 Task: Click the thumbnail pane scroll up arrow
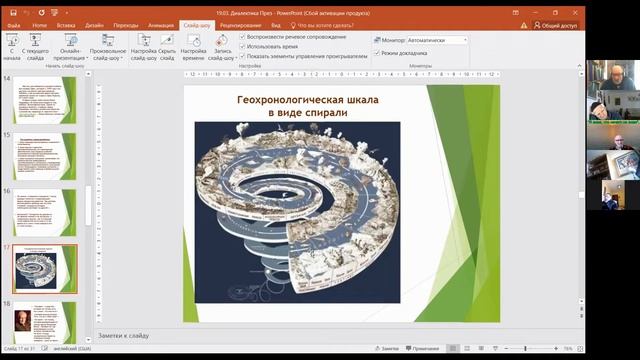88,74
